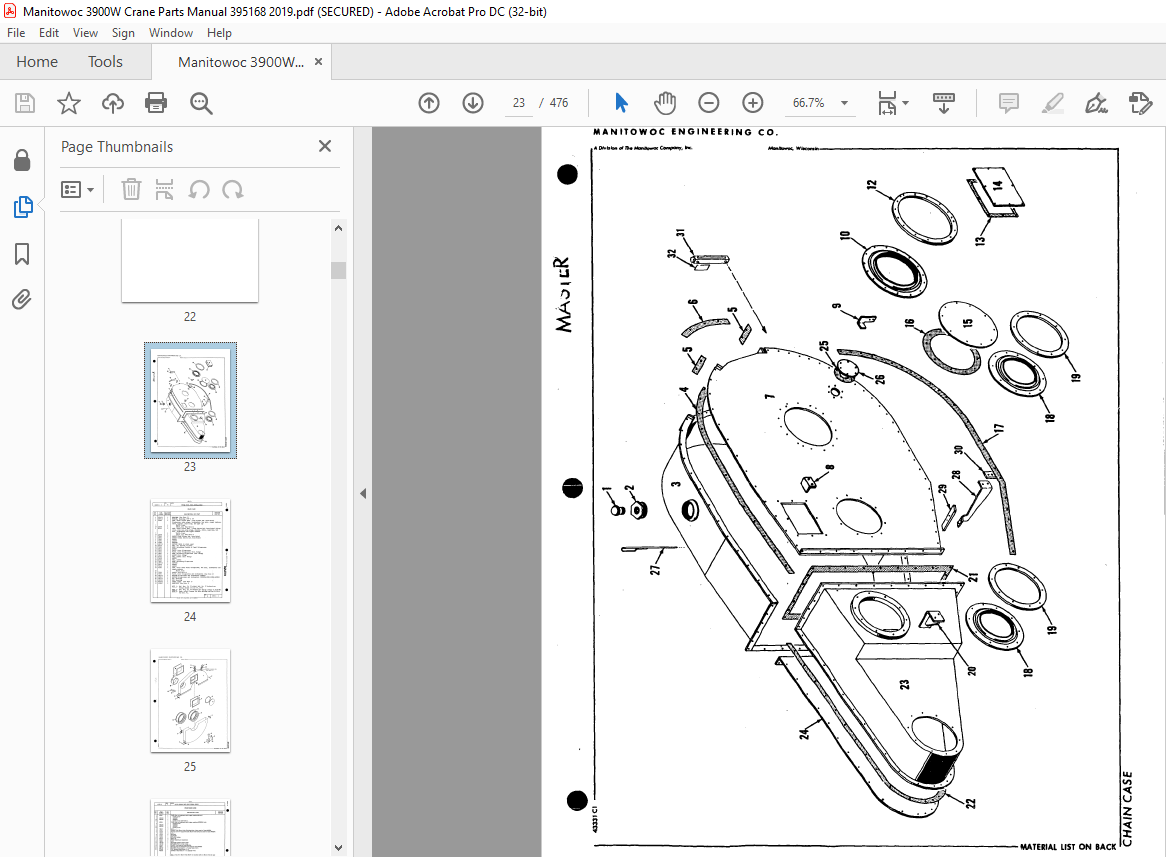Select the Manitowoc 3900W document tab

241,62
